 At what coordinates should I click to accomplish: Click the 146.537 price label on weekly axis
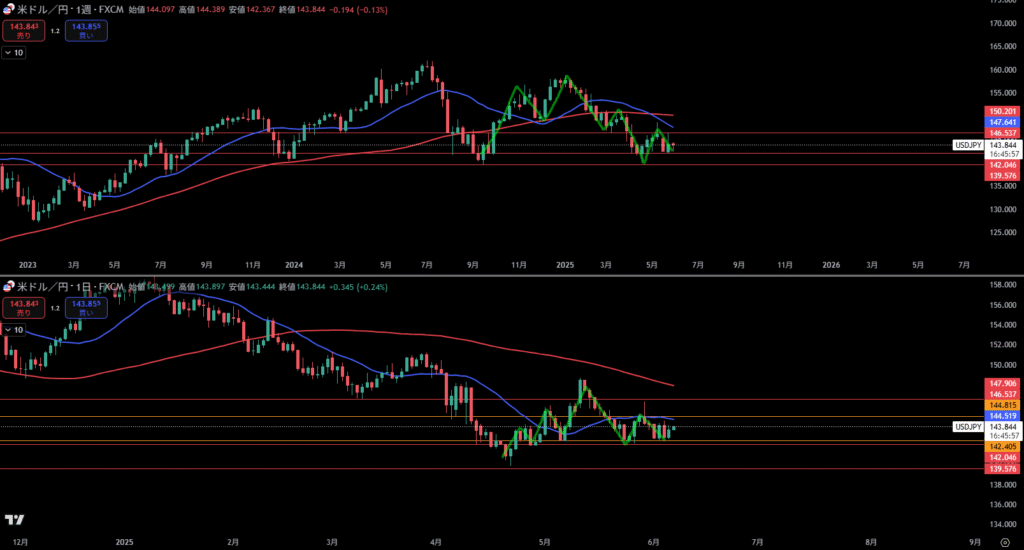tap(1002, 133)
